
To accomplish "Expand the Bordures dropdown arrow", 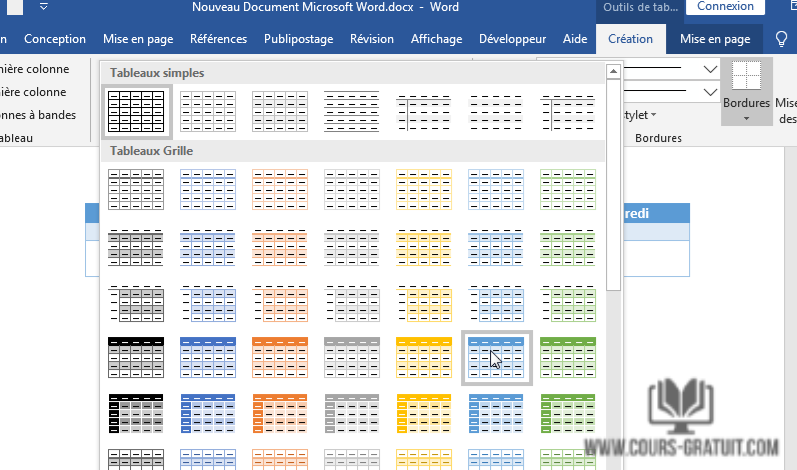I will (x=746, y=118).
